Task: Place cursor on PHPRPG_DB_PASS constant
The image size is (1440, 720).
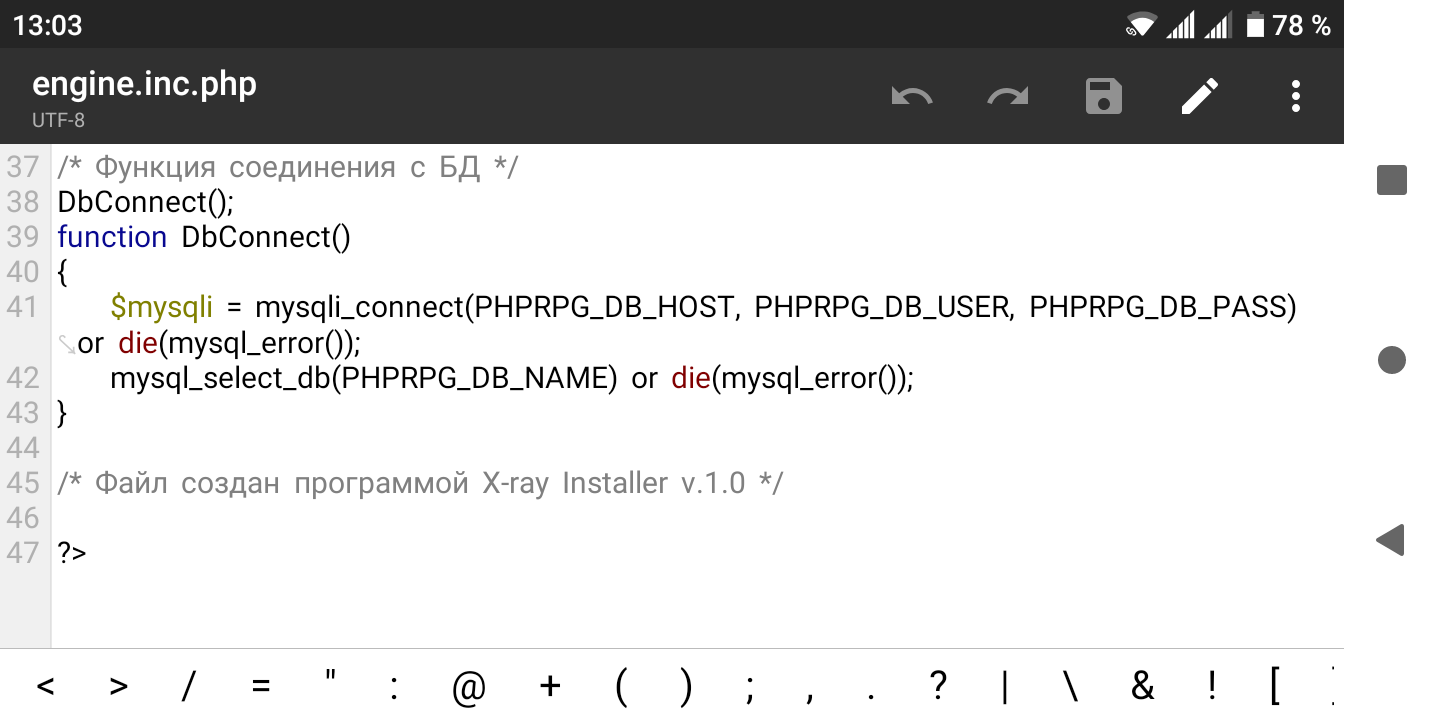Action: pyautogui.click(x=1156, y=308)
